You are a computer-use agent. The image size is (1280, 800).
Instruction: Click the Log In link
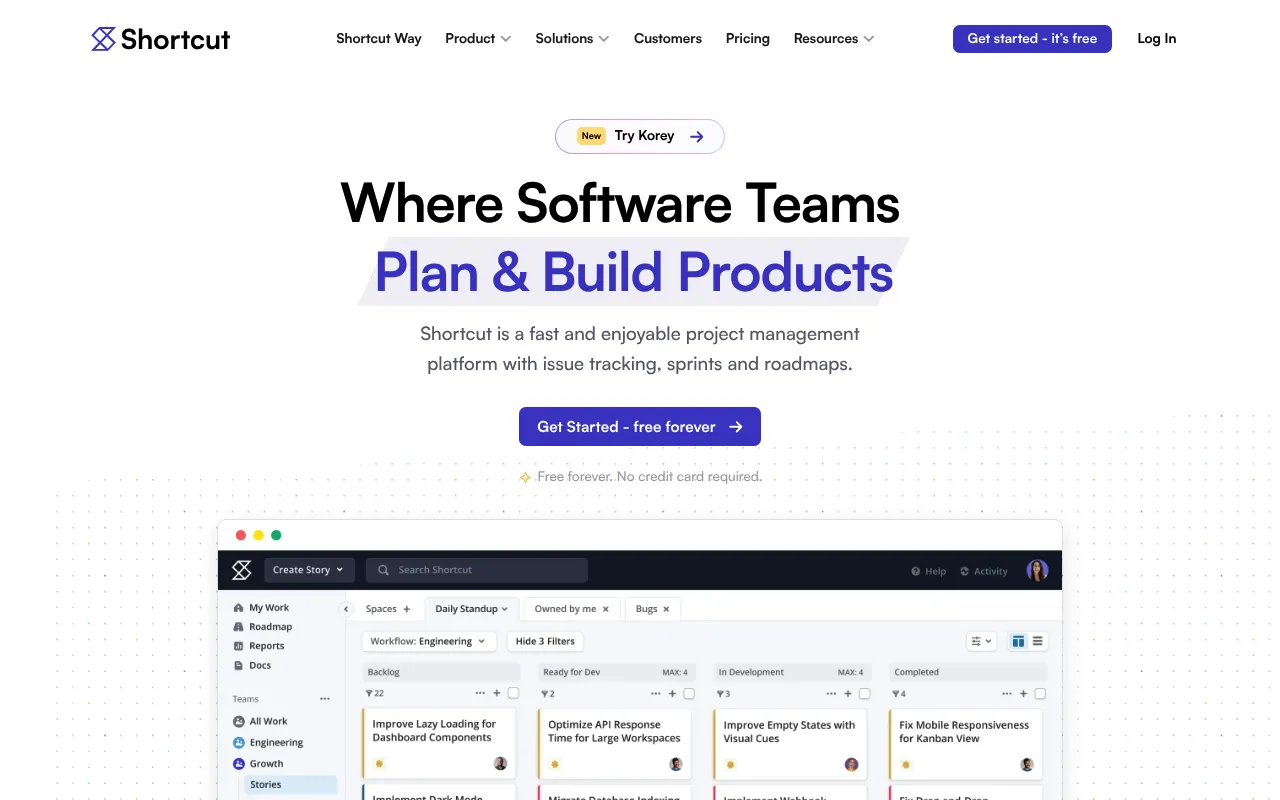click(x=1157, y=39)
